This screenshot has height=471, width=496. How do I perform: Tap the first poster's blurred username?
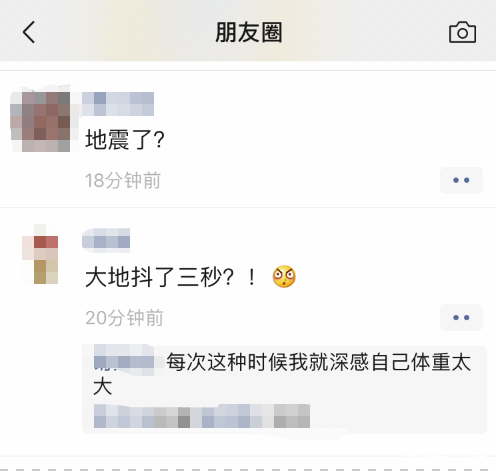tap(118, 104)
